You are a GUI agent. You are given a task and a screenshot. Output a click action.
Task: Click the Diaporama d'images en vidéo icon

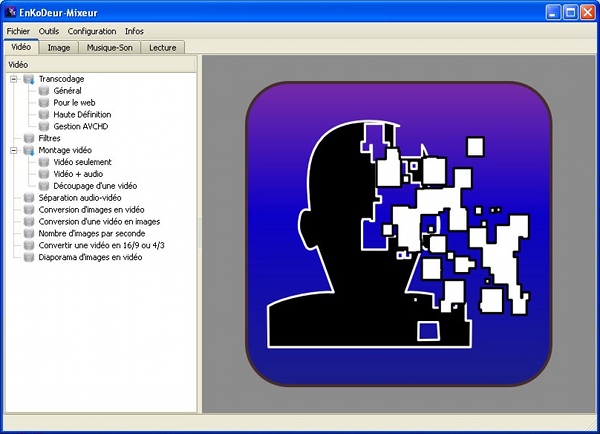point(29,257)
